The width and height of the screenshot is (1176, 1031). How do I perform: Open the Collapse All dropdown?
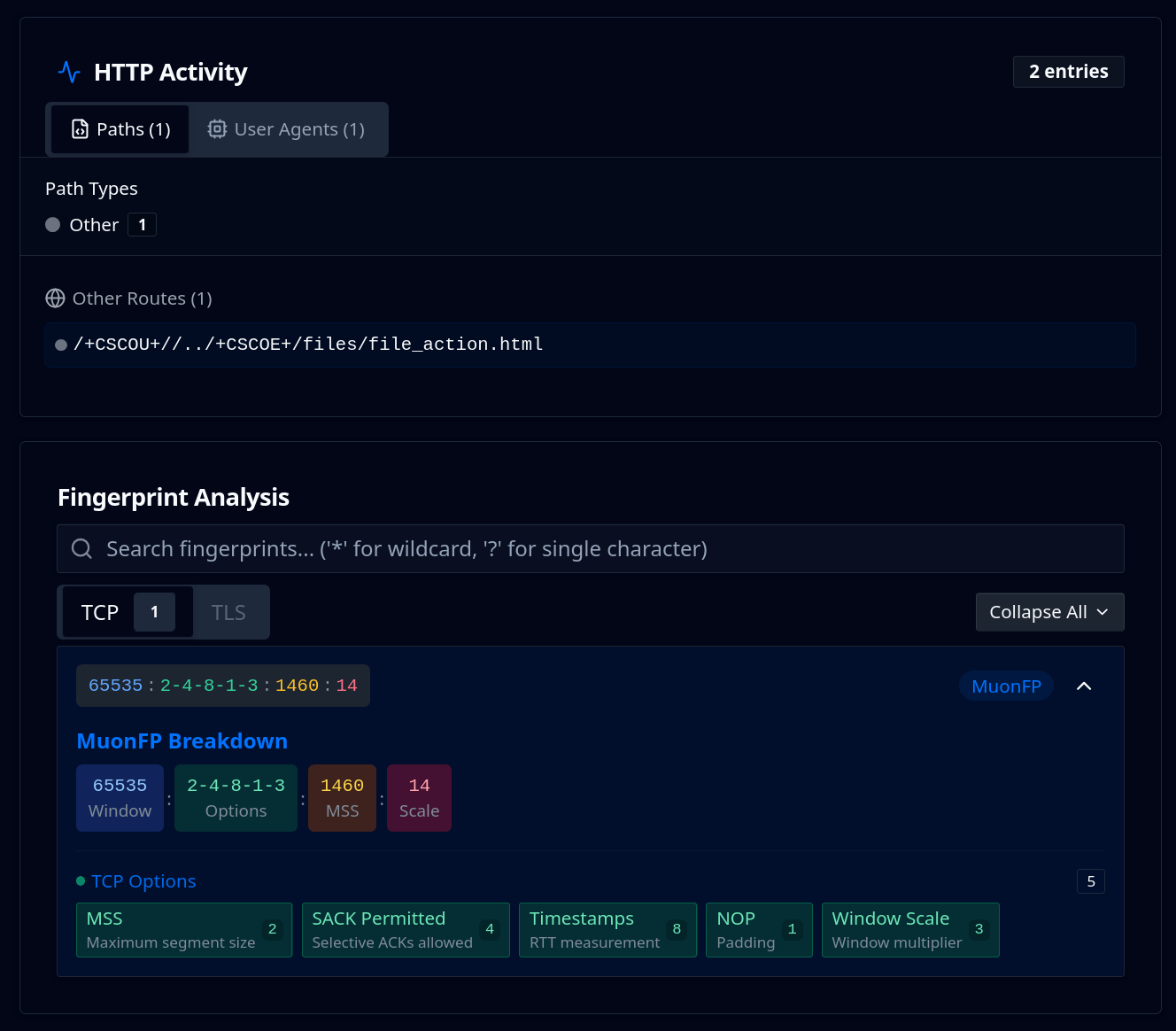(x=1049, y=611)
